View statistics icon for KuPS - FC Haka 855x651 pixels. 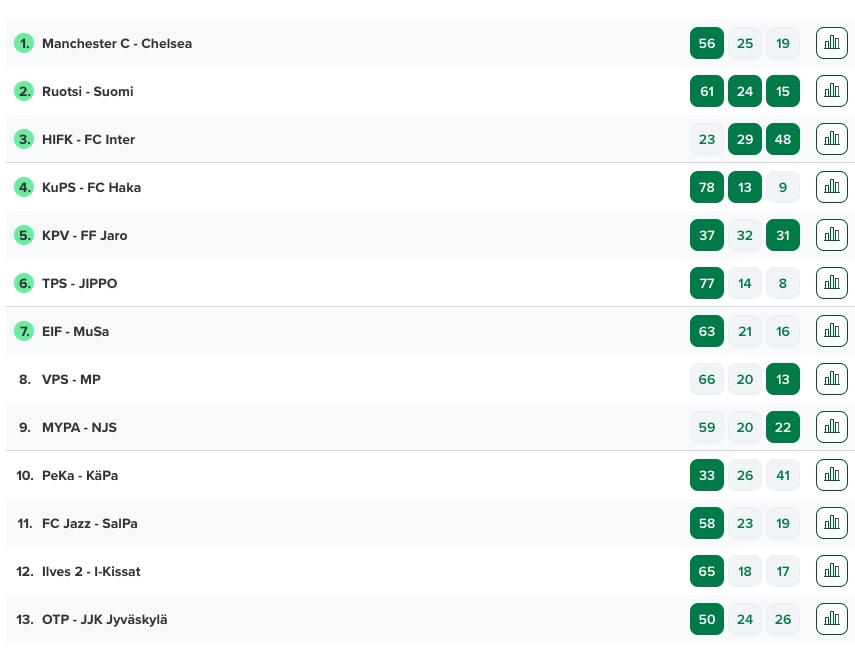832,187
